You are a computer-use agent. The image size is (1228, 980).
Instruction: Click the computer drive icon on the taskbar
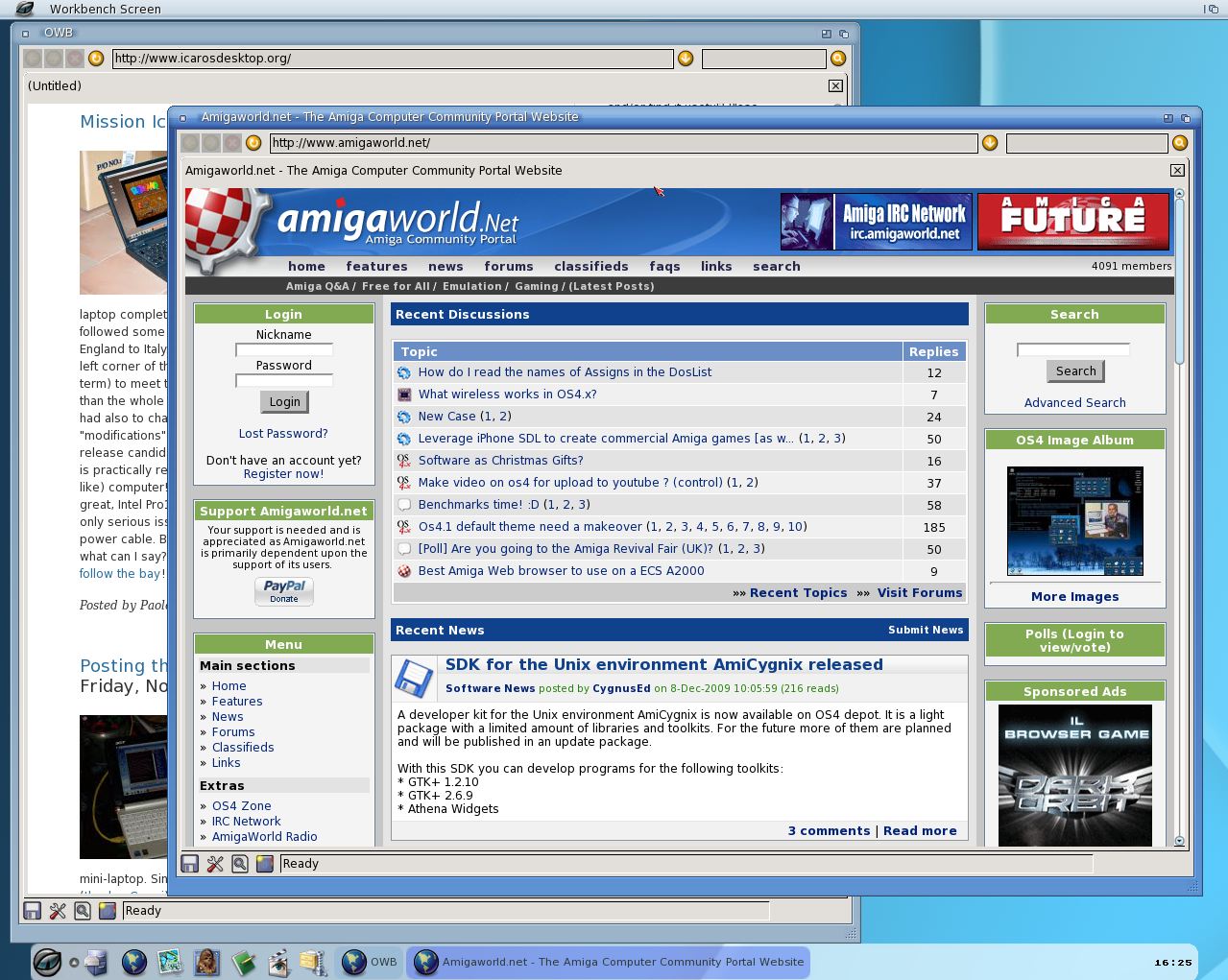(x=96, y=961)
